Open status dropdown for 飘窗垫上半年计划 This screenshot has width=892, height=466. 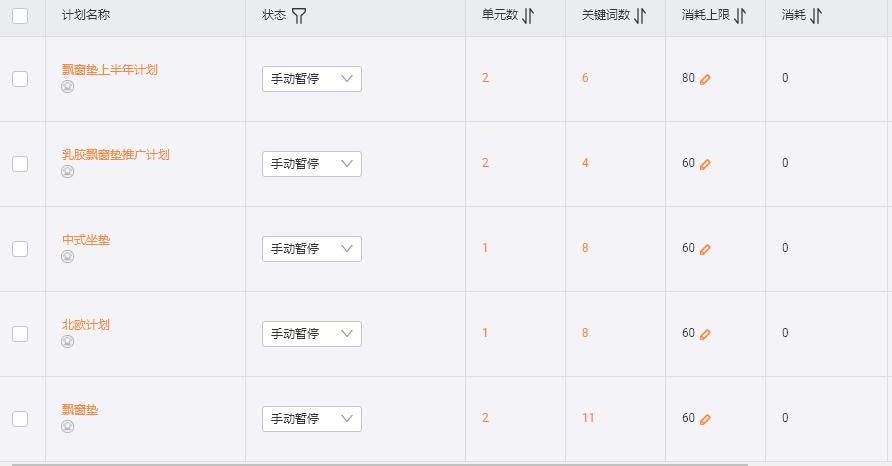[312, 79]
